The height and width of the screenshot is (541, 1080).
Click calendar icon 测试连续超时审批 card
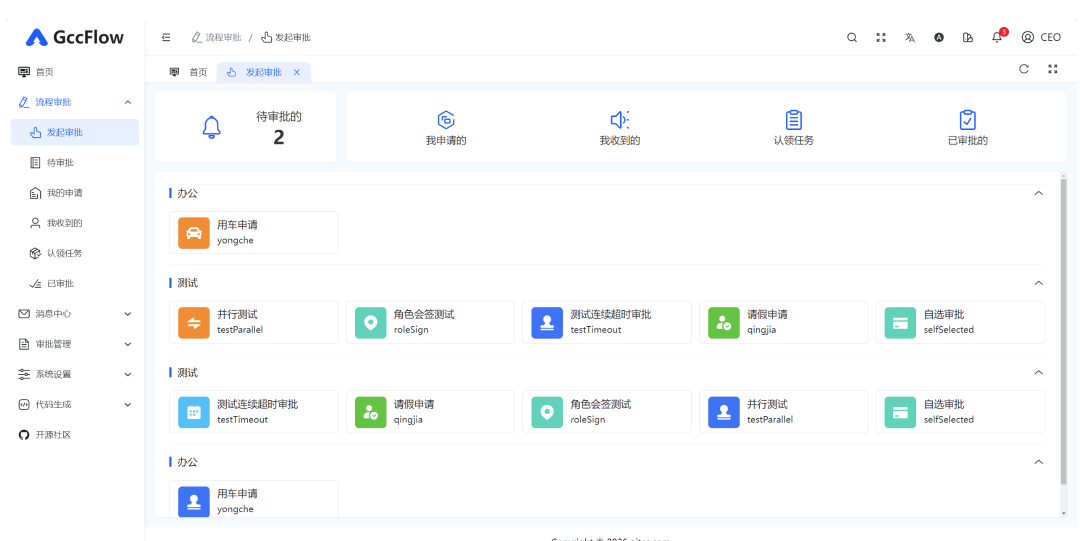tap(194, 412)
